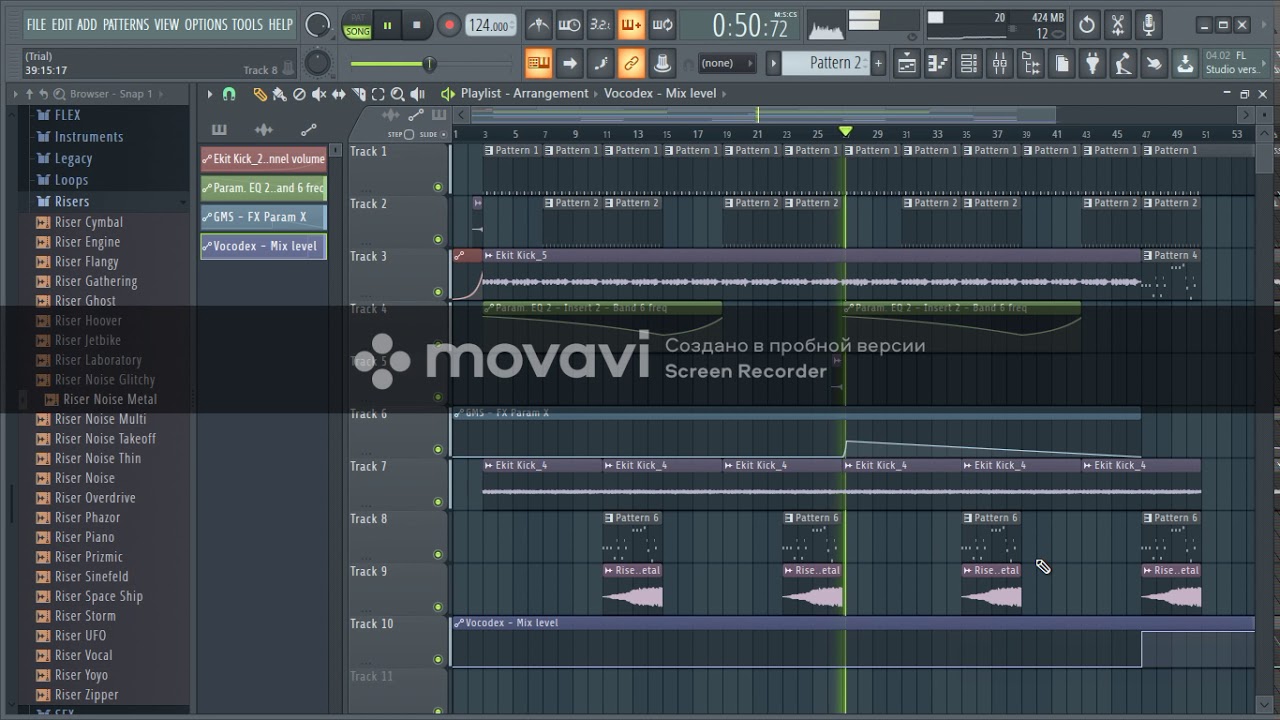The image size is (1280, 720).
Task: Toggle loop recording icon
Action: point(662,25)
